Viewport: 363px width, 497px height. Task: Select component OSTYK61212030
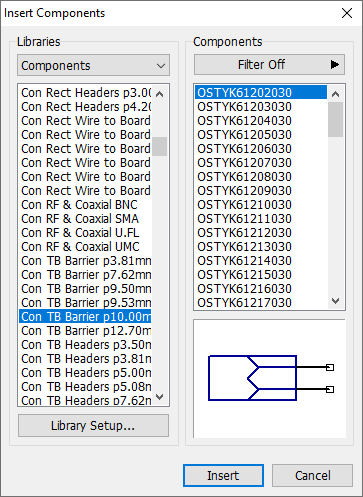click(261, 233)
